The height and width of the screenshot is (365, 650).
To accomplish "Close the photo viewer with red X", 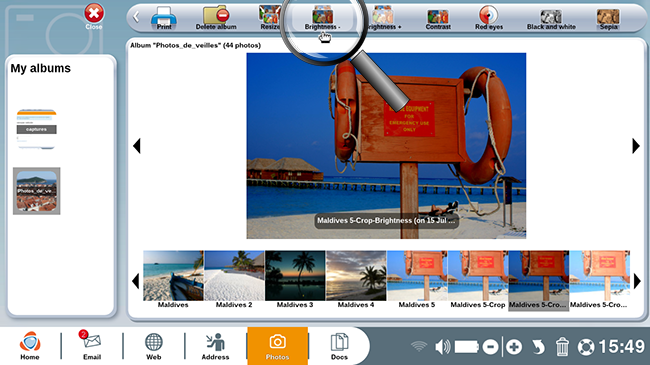I will [94, 16].
